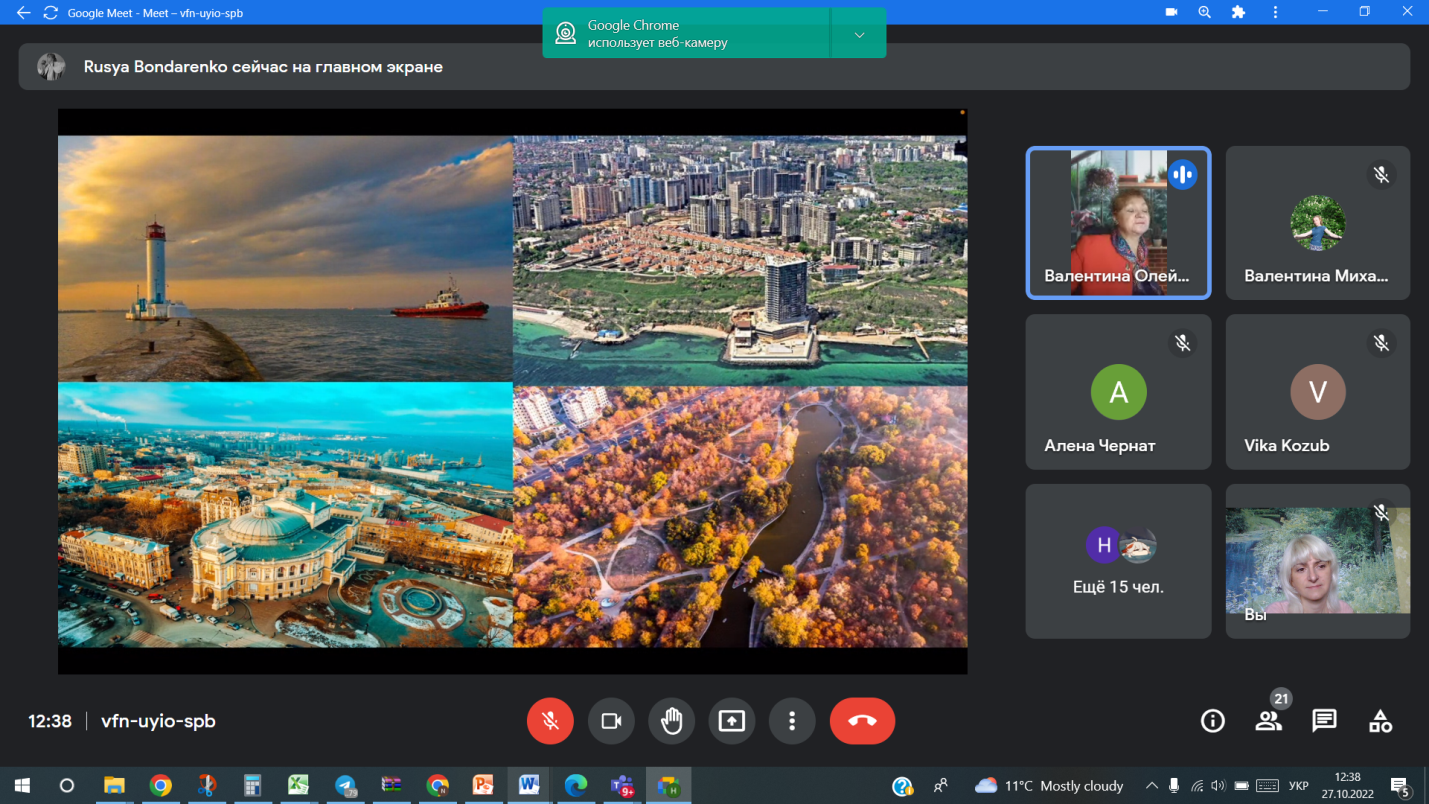This screenshot has height=804, width=1429.
Task: Open more options three-dot menu in call bar
Action: [792, 721]
